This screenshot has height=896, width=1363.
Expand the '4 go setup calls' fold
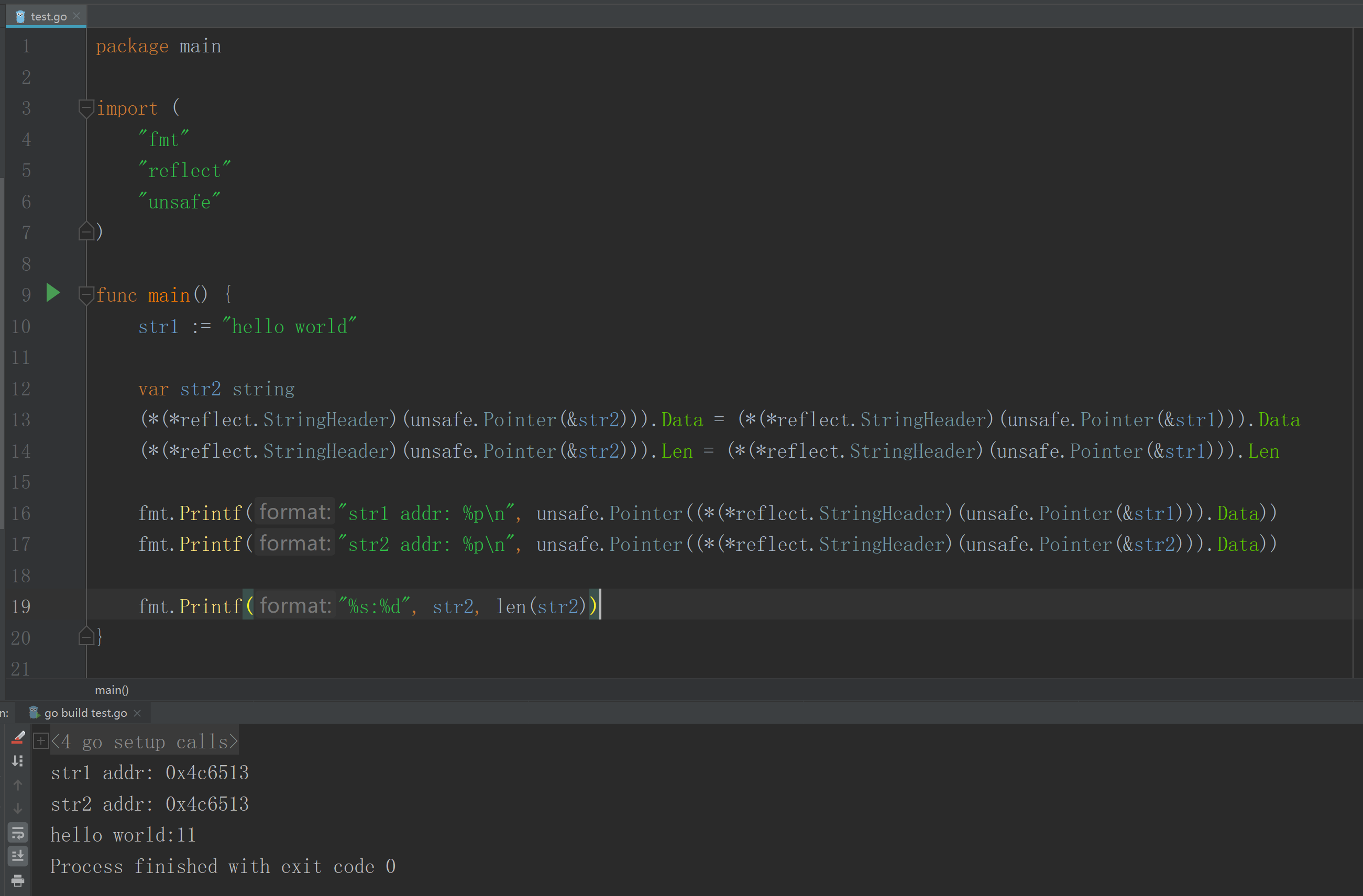coord(41,742)
